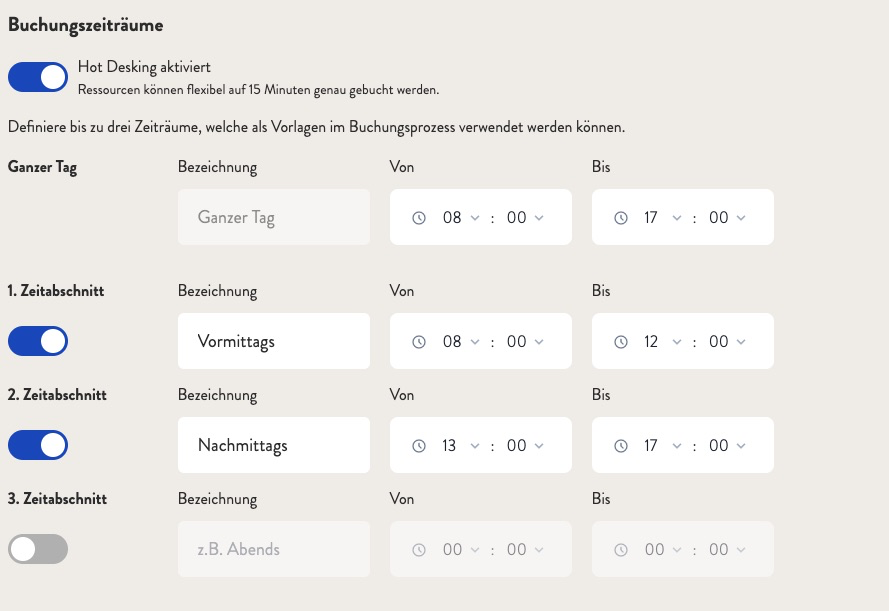Turn off the 2. Zeitabschnitt switch
Viewport: 889px width, 611px height.
[38, 445]
